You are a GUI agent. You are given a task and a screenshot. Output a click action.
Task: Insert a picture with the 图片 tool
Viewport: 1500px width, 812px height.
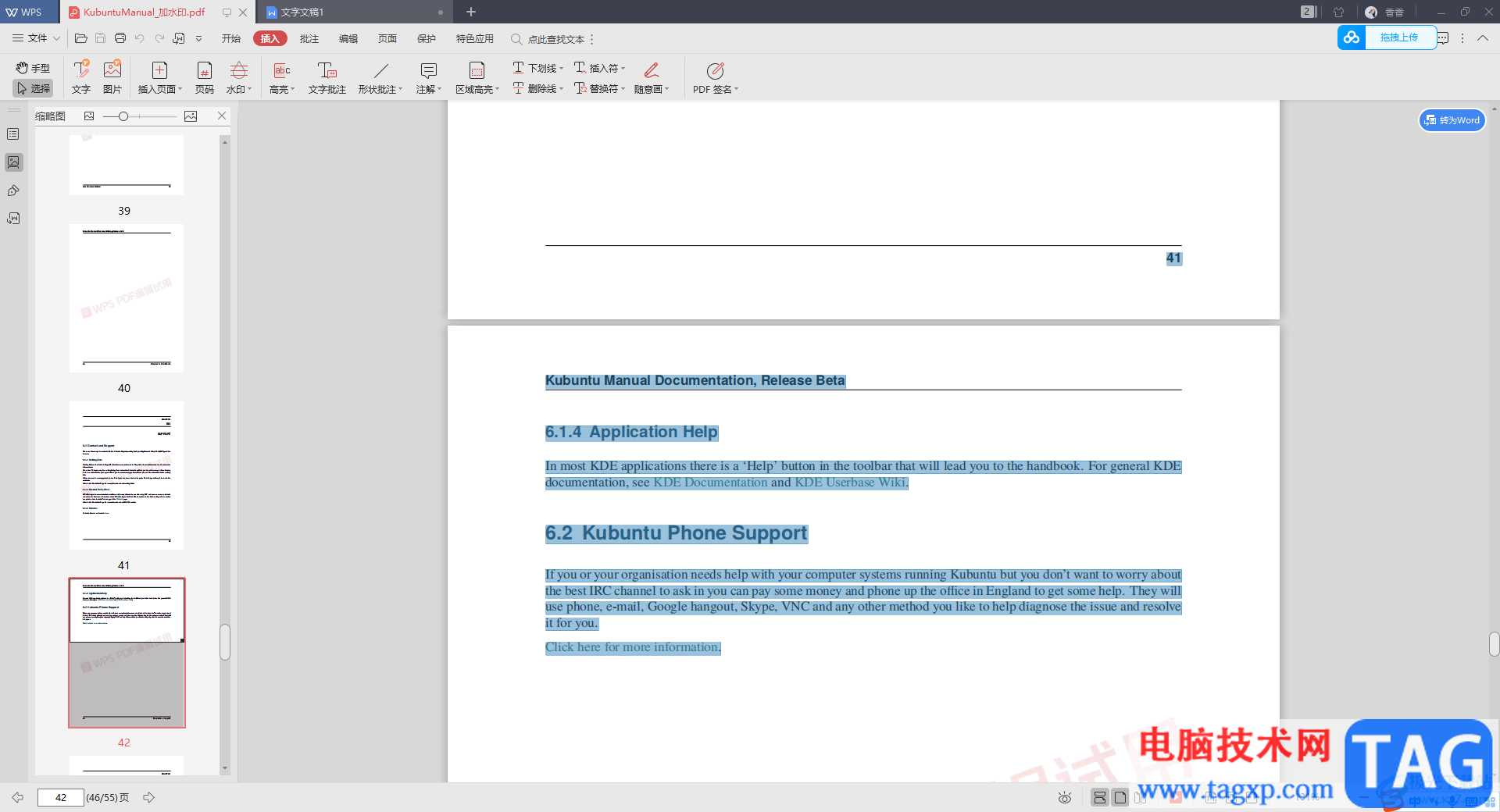point(112,77)
